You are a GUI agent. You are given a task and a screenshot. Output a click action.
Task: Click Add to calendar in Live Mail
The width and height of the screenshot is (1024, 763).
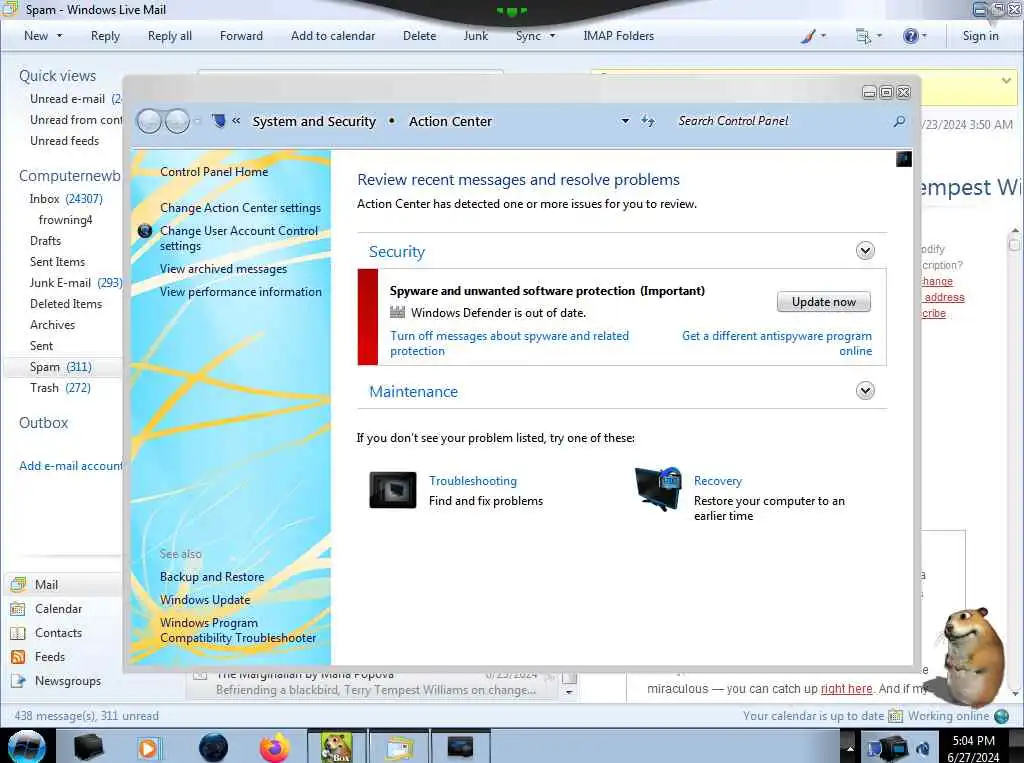[333, 36]
